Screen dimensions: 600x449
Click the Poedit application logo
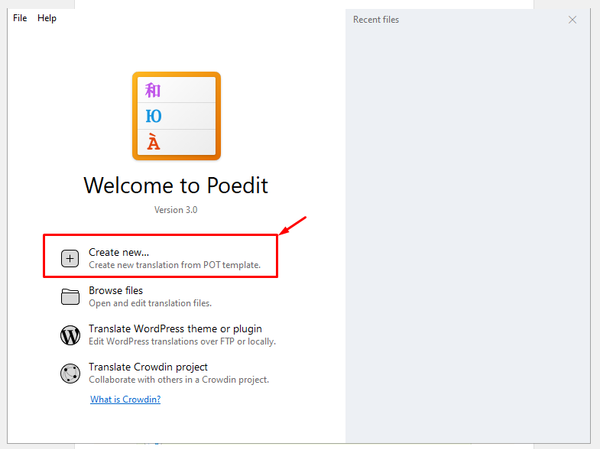pyautogui.click(x=176, y=116)
